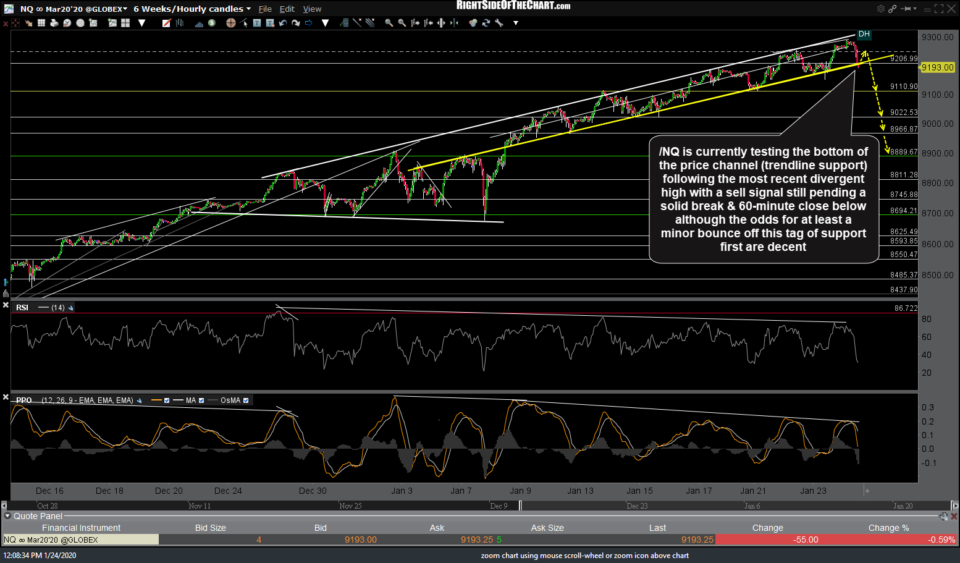Open the paint palette color icon
The width and height of the screenshot is (960, 563).
(473, 23)
